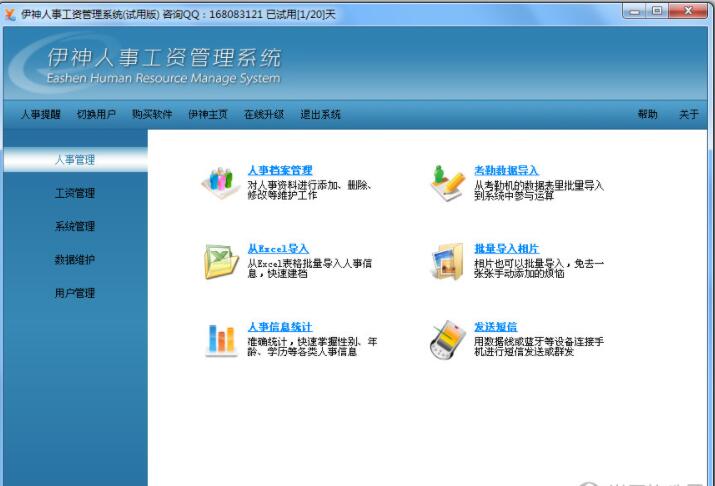Image resolution: width=715 pixels, height=486 pixels.
Task: Click description text 对人事资料进行添加、删除
Action: click(x=309, y=185)
